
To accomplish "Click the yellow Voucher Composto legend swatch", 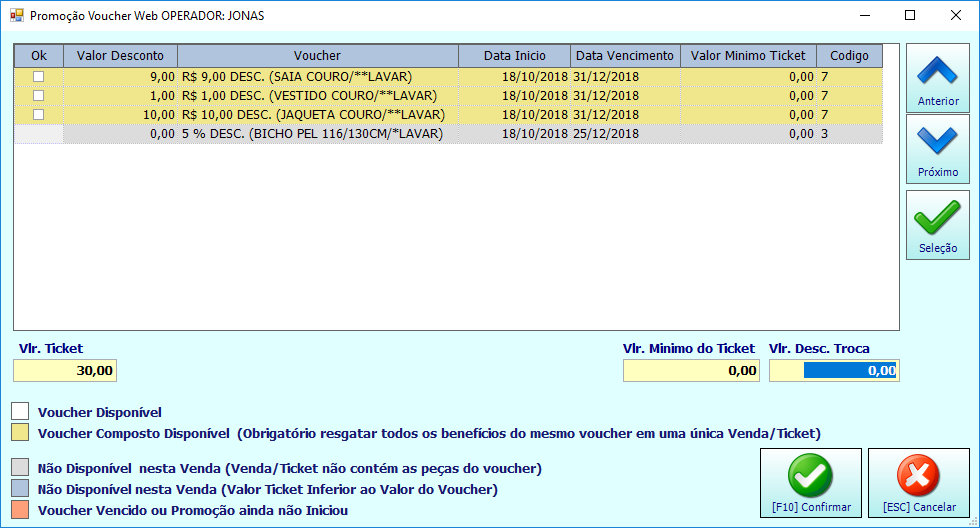I will [x=20, y=432].
